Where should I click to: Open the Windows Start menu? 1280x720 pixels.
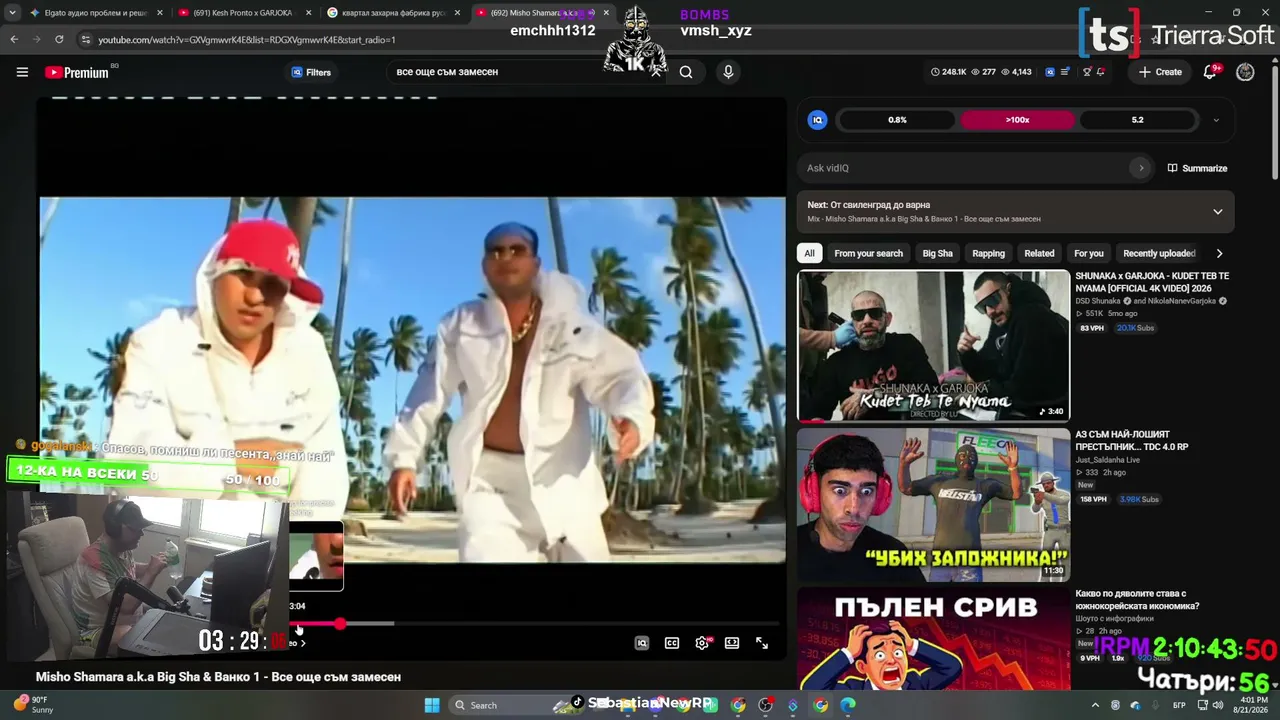(x=432, y=705)
